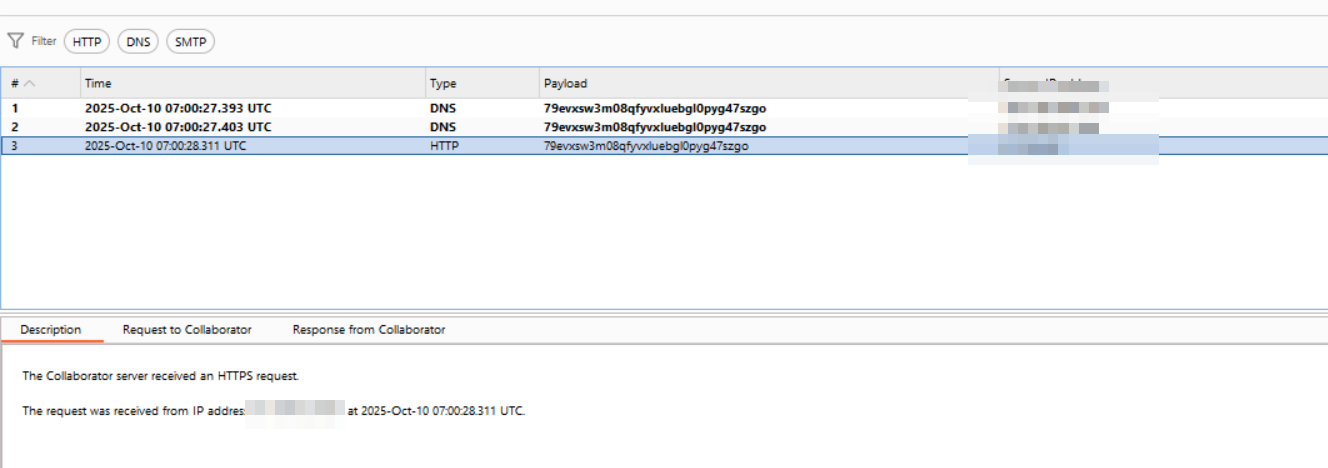
Task: Open the Description tab
Action: pyautogui.click(x=51, y=329)
